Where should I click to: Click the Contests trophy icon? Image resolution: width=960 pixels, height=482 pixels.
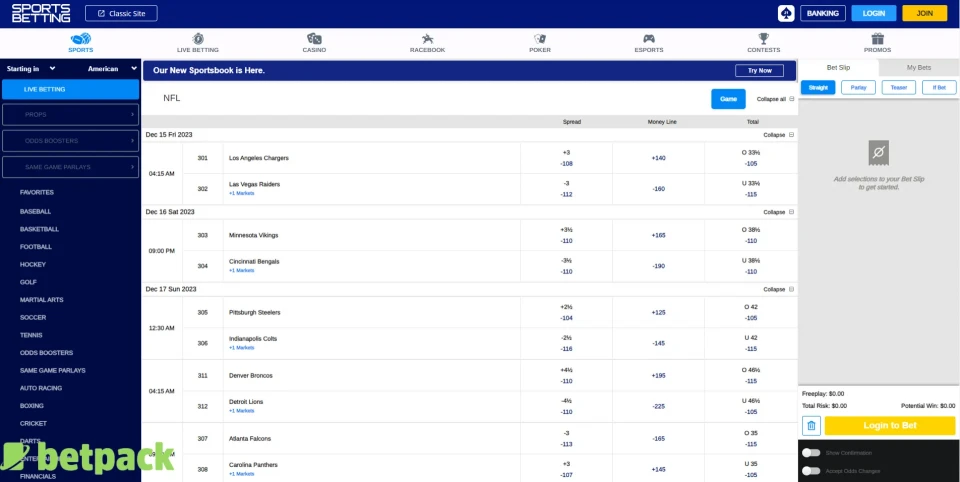(x=763, y=38)
